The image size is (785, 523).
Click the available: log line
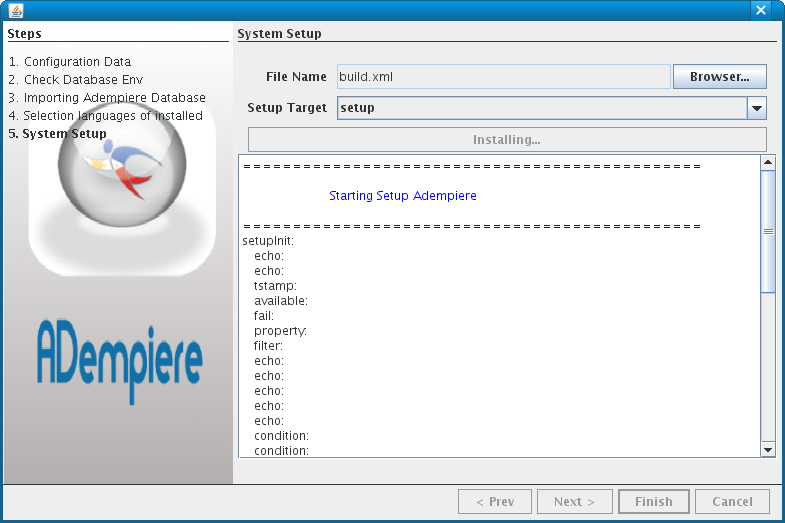[x=281, y=301]
